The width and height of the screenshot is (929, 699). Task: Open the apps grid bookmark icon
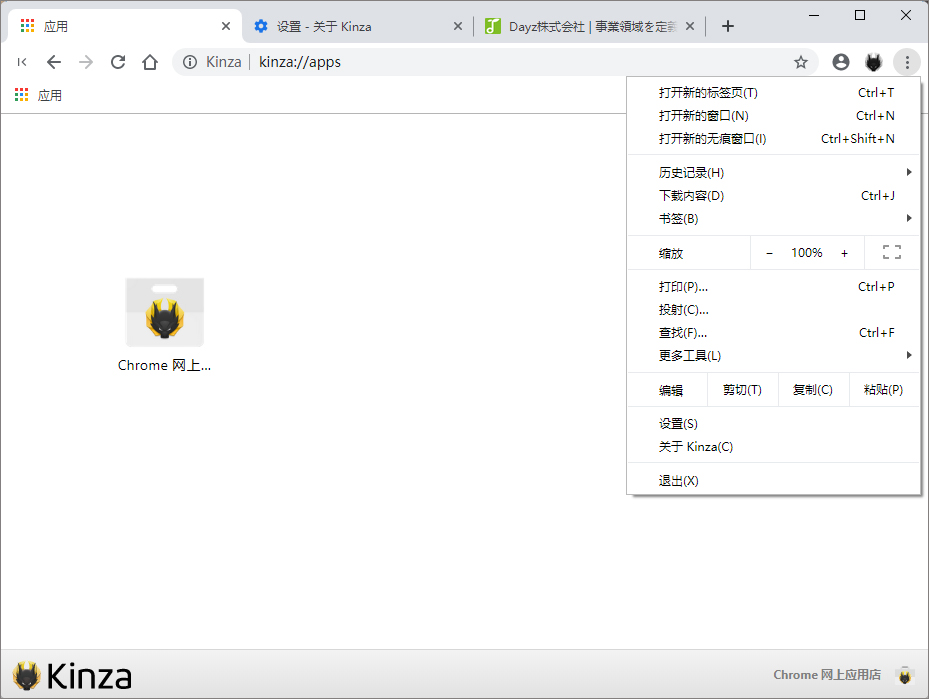point(21,95)
